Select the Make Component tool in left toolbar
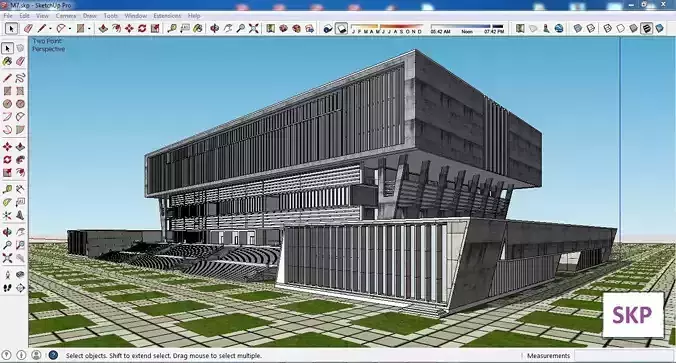The image size is (676, 363). [x=20, y=48]
